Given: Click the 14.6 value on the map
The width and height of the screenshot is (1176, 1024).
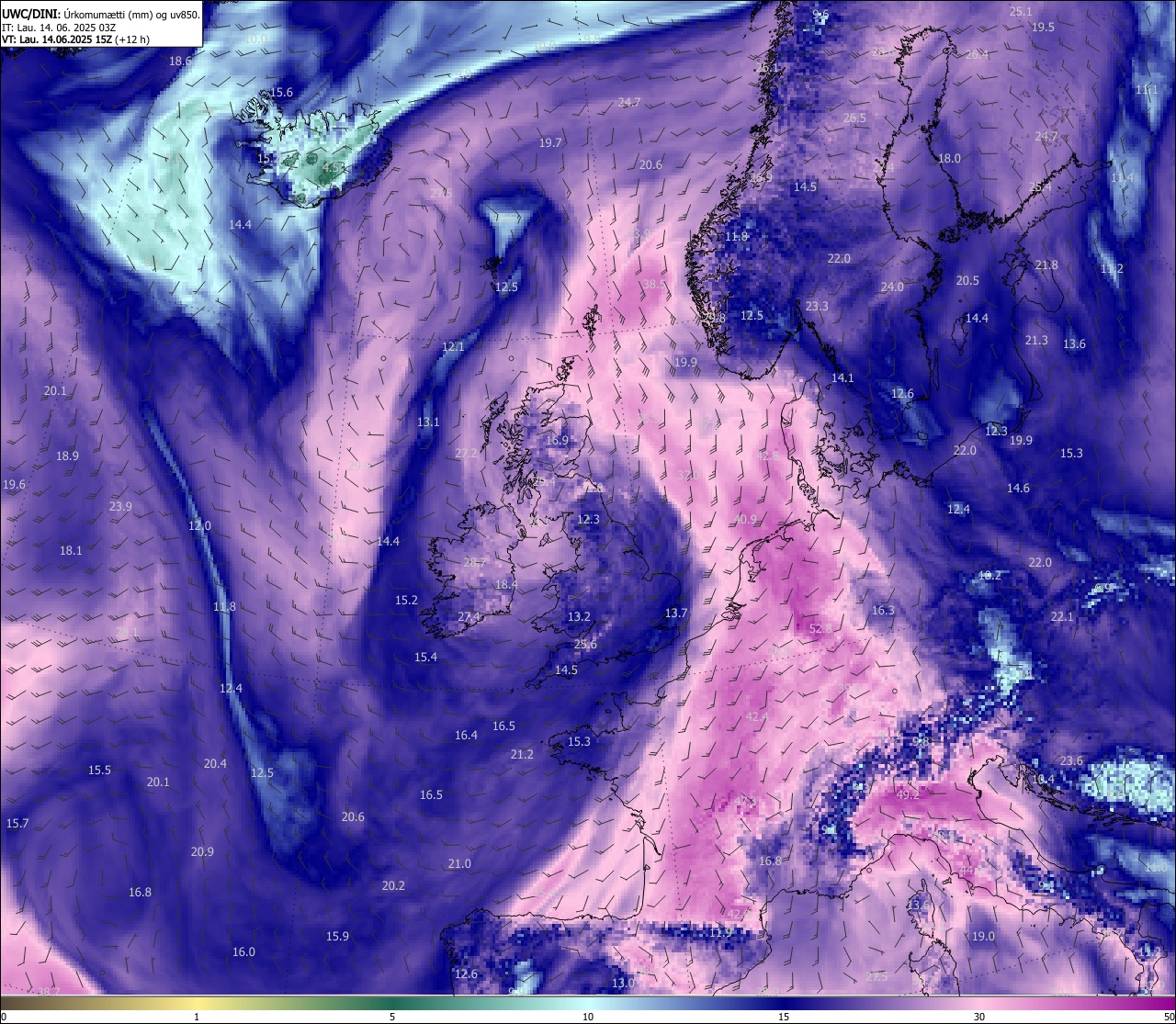Looking at the screenshot, I should tap(1018, 489).
